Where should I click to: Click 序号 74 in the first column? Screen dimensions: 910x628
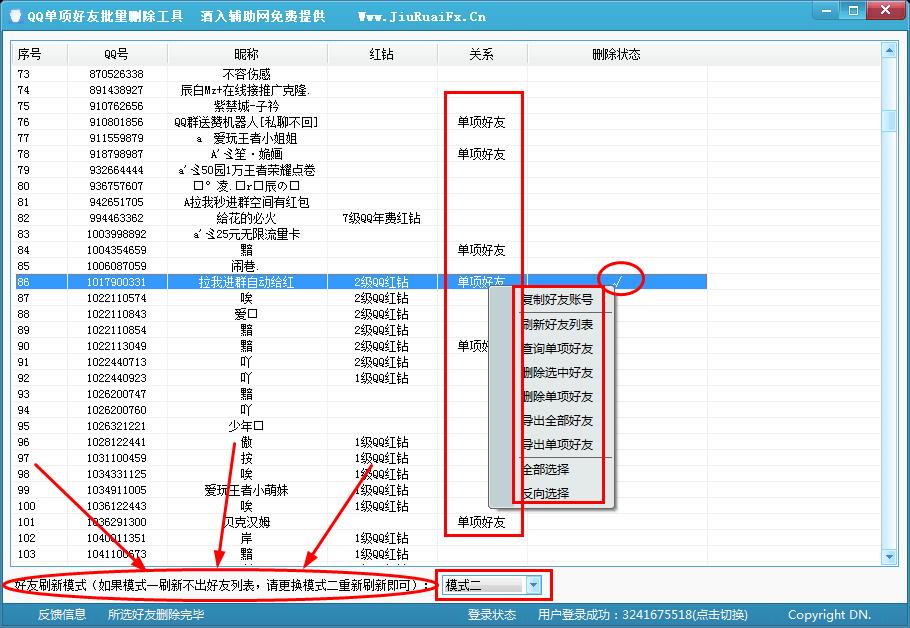[x=23, y=90]
